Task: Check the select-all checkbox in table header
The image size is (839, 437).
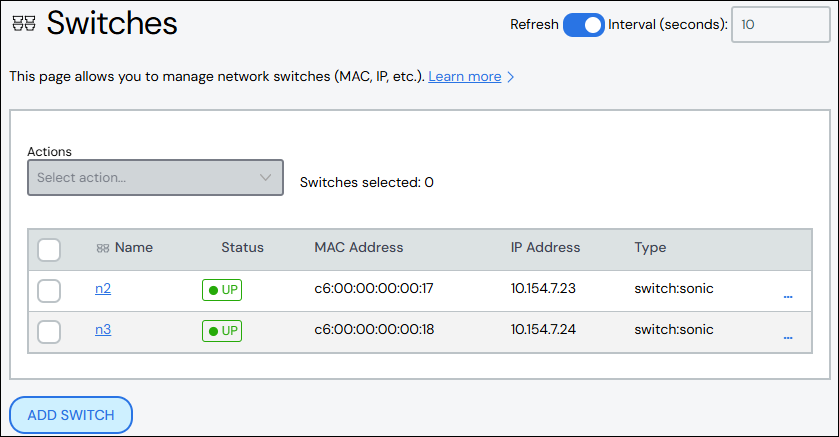Action: [49, 249]
